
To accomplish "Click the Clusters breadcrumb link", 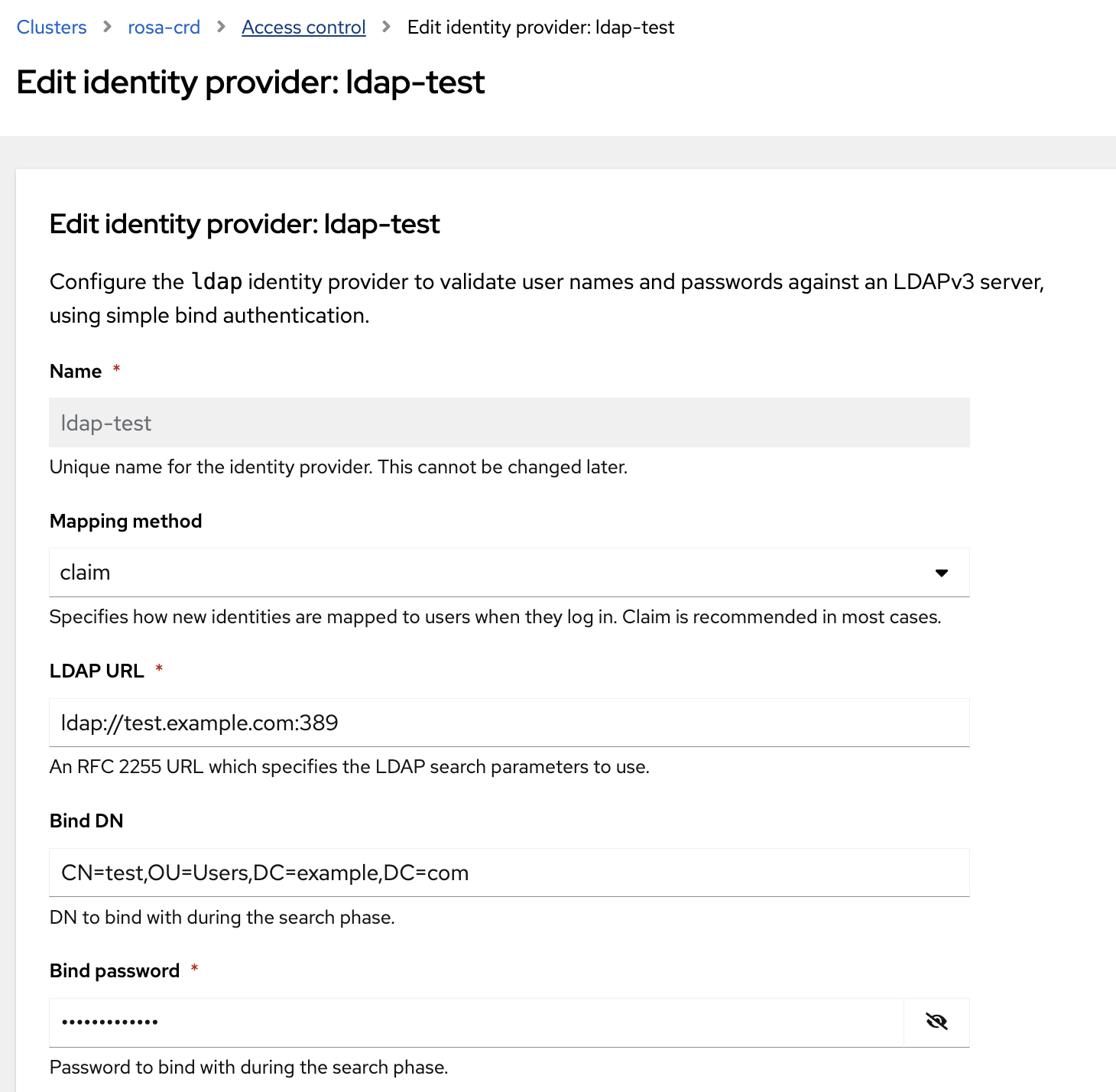I will [x=50, y=27].
